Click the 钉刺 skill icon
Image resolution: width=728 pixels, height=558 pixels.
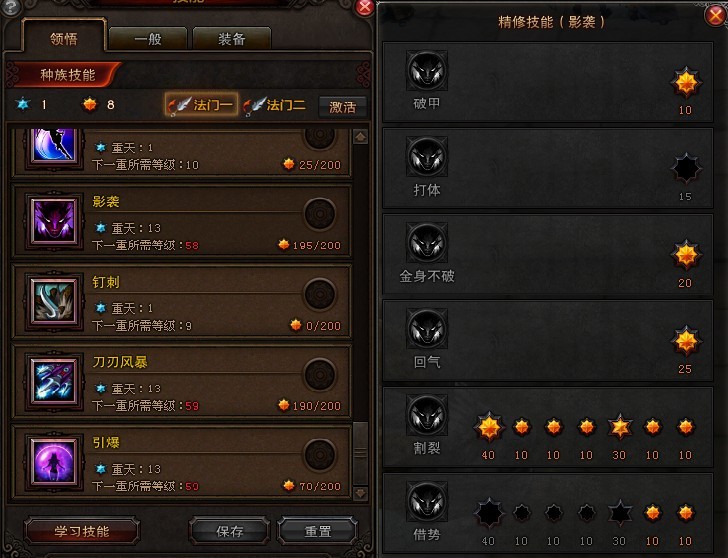click(x=54, y=301)
